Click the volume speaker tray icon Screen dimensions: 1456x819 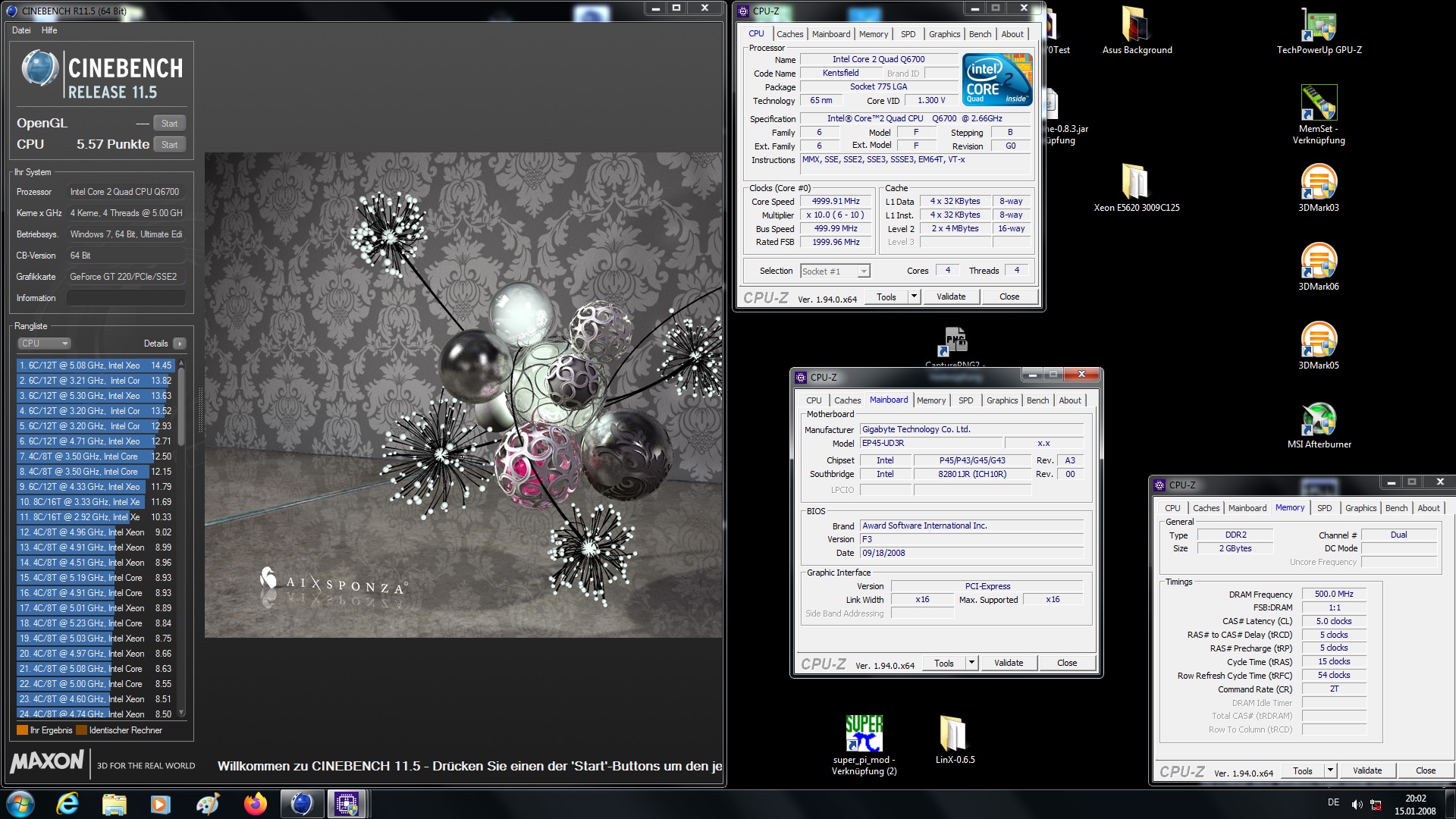[1357, 805]
